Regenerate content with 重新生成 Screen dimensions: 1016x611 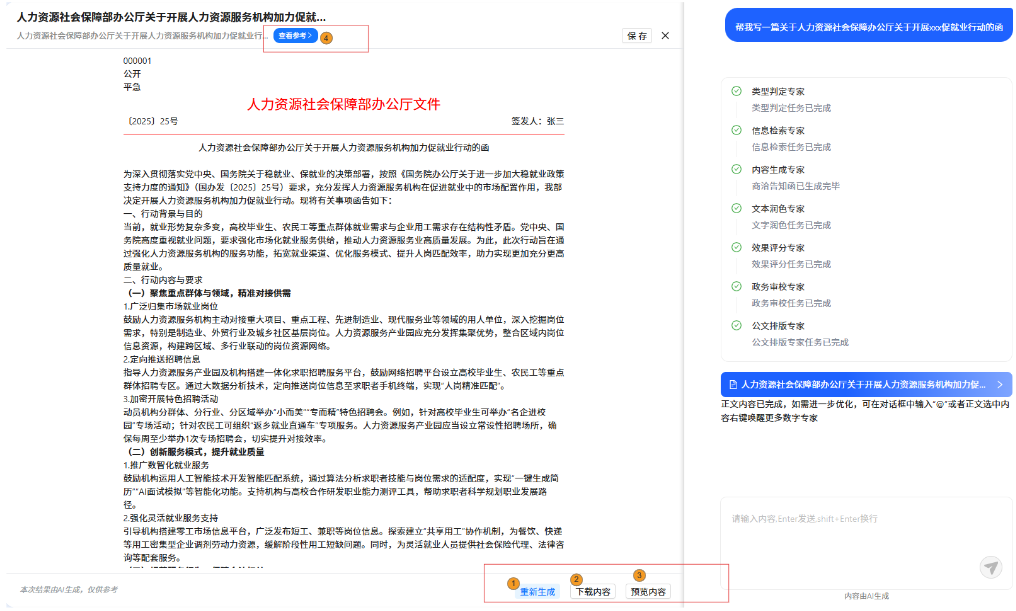[537, 592]
